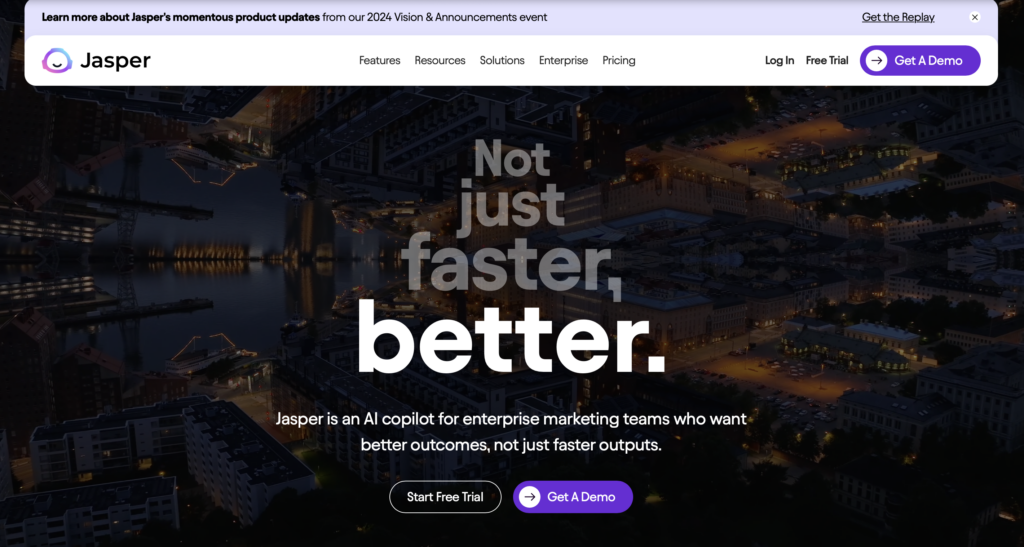Dismiss the announcement banner with the X
Screen dimensions: 1024x547
(x=974, y=17)
